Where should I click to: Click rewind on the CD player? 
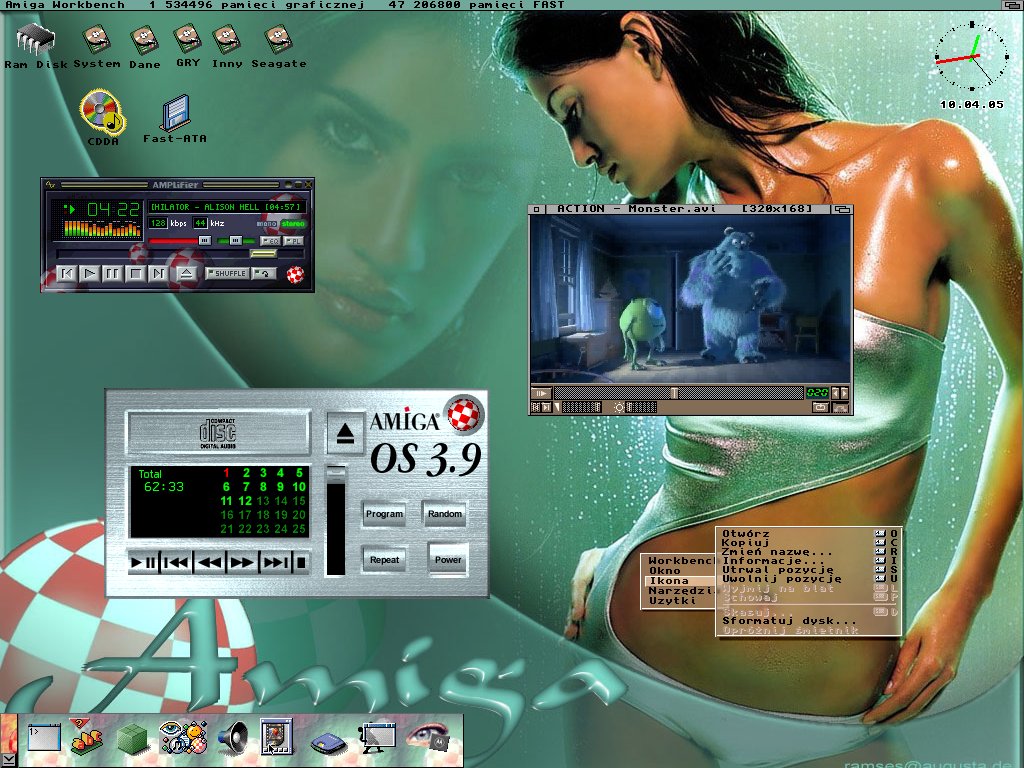click(x=209, y=562)
